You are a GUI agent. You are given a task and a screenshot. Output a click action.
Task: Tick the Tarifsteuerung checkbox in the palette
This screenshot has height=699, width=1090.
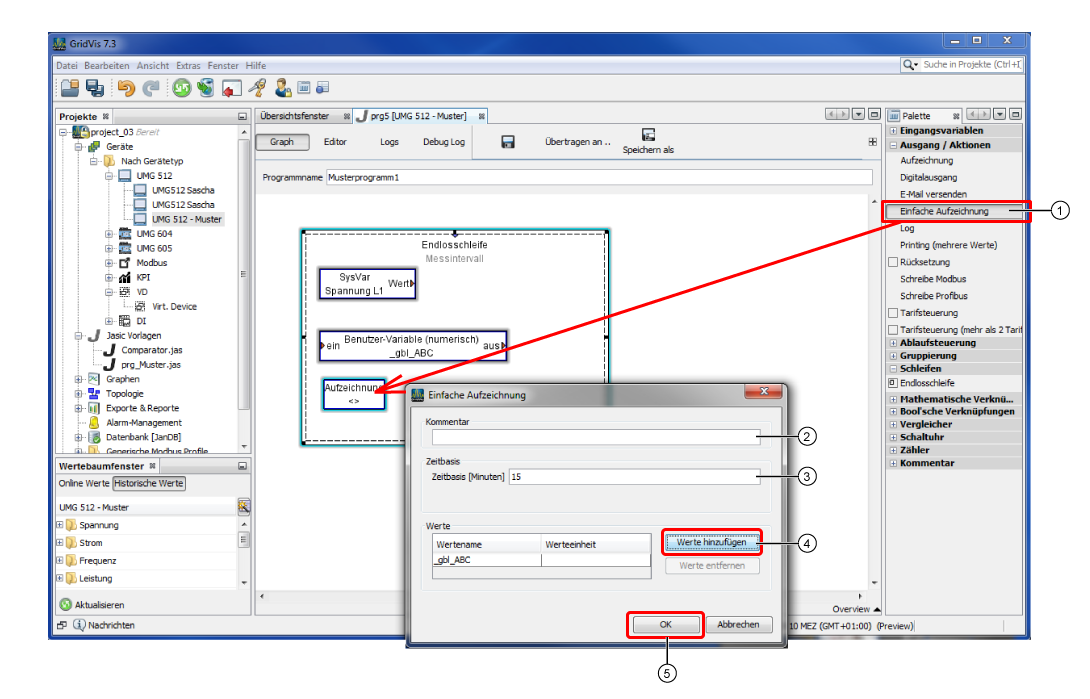tap(893, 313)
